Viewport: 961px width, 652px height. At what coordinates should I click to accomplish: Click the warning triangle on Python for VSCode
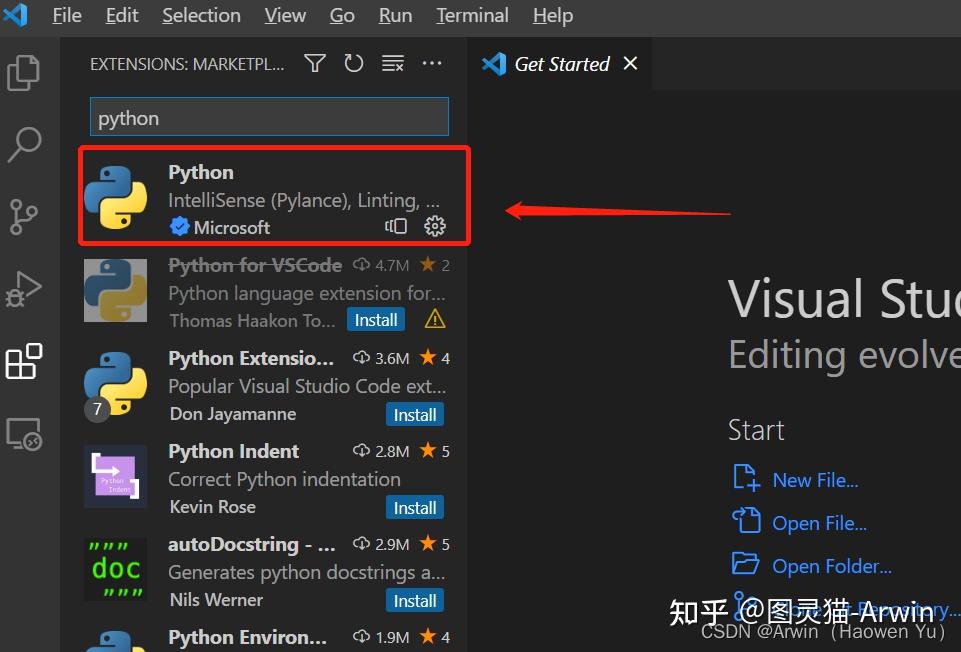[x=433, y=318]
